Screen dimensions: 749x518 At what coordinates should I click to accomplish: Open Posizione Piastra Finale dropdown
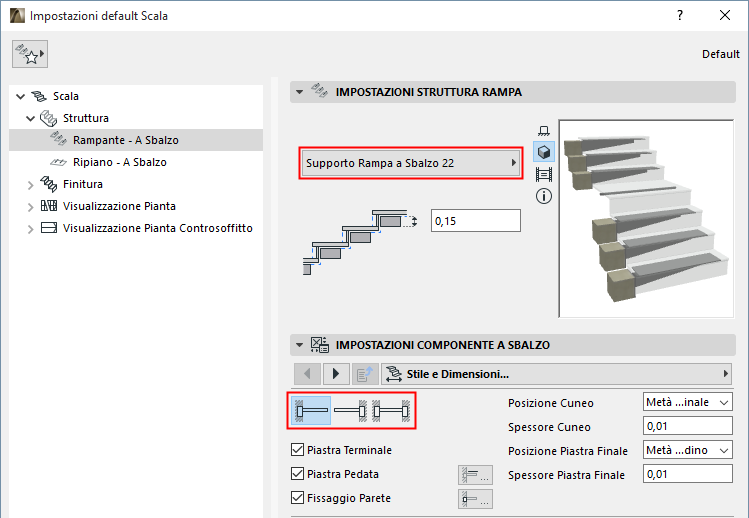coord(687,450)
